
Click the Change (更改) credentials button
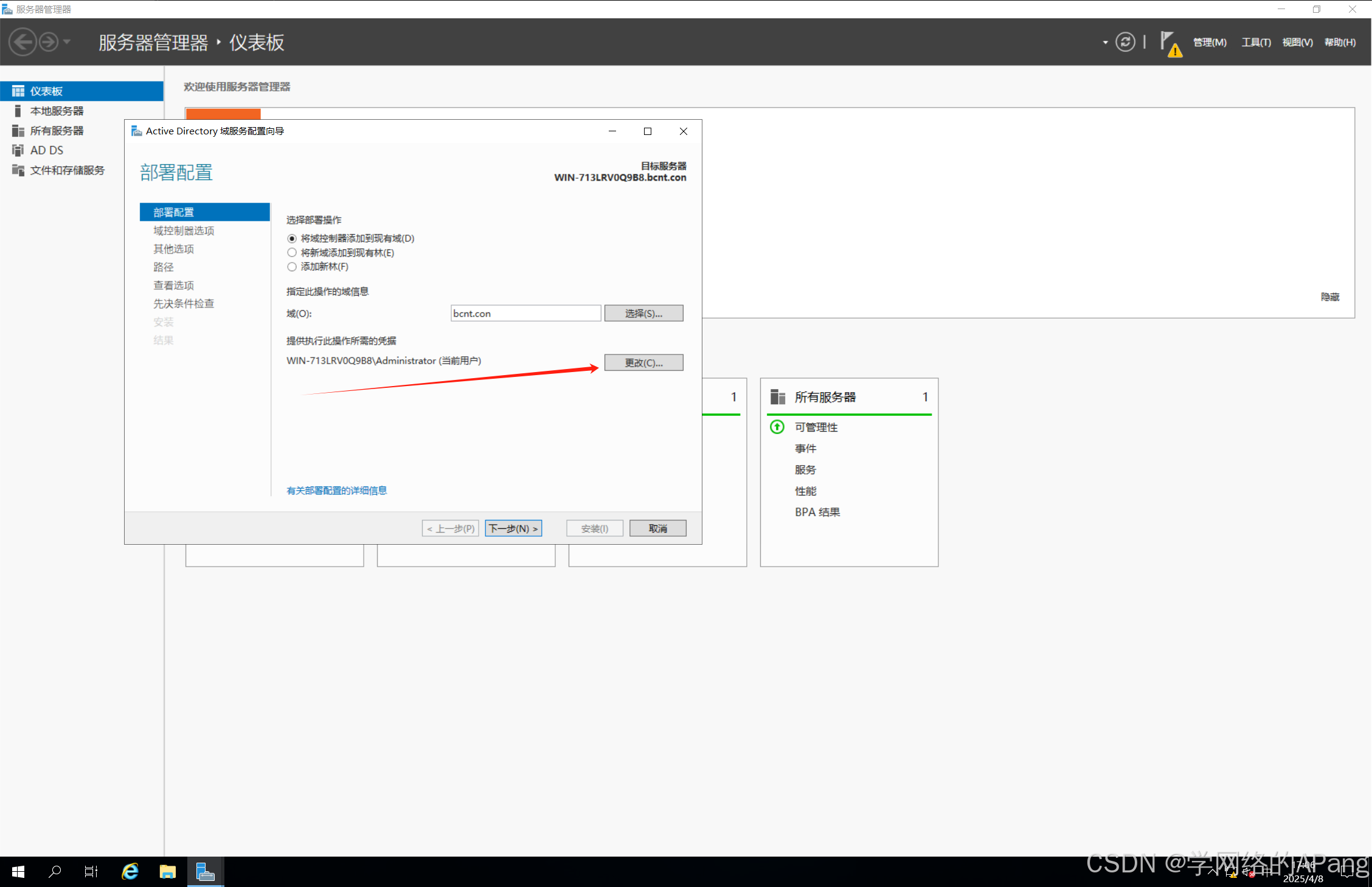(643, 362)
